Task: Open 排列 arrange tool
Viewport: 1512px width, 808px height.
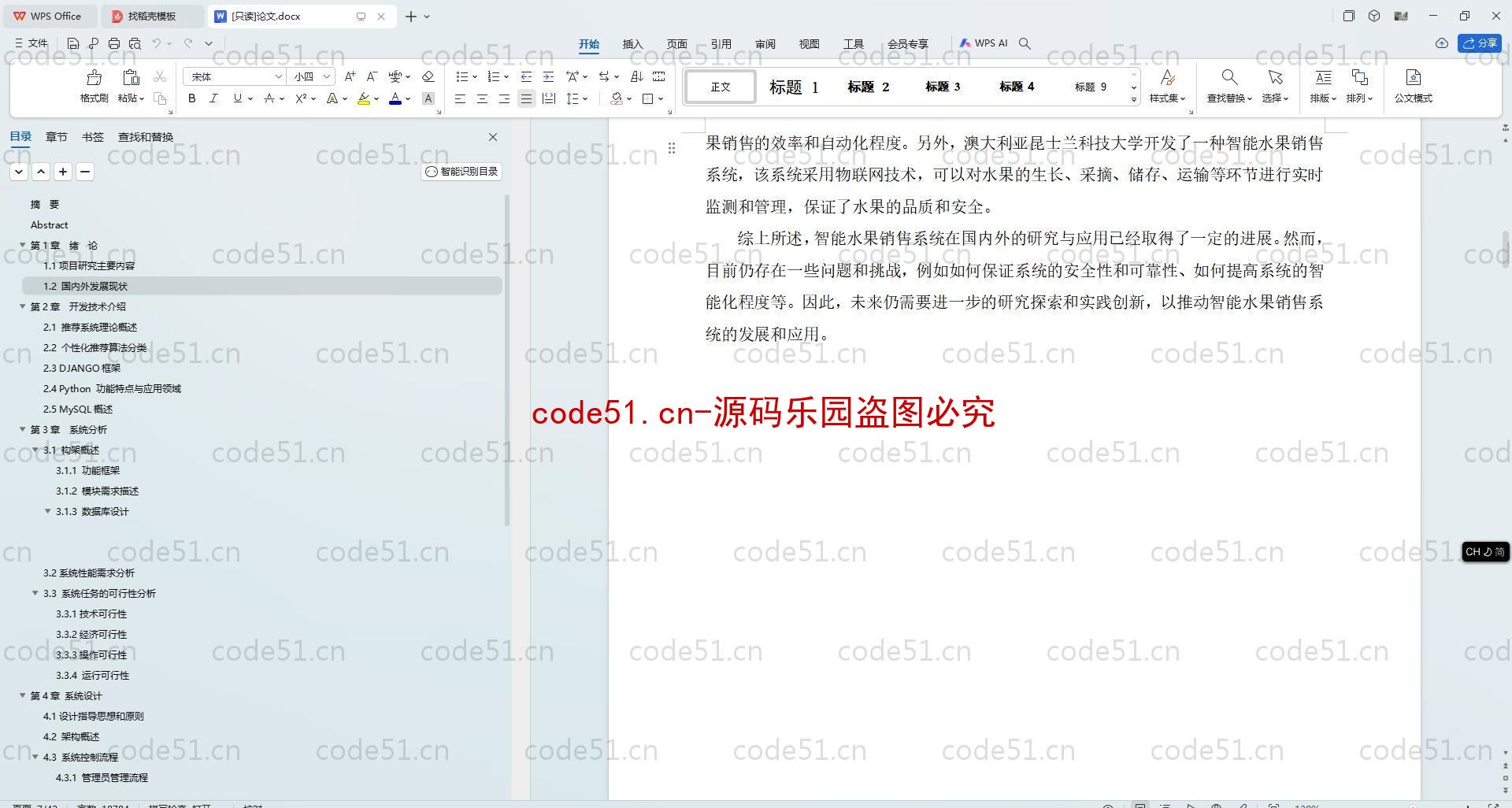Action: pyautogui.click(x=1359, y=86)
